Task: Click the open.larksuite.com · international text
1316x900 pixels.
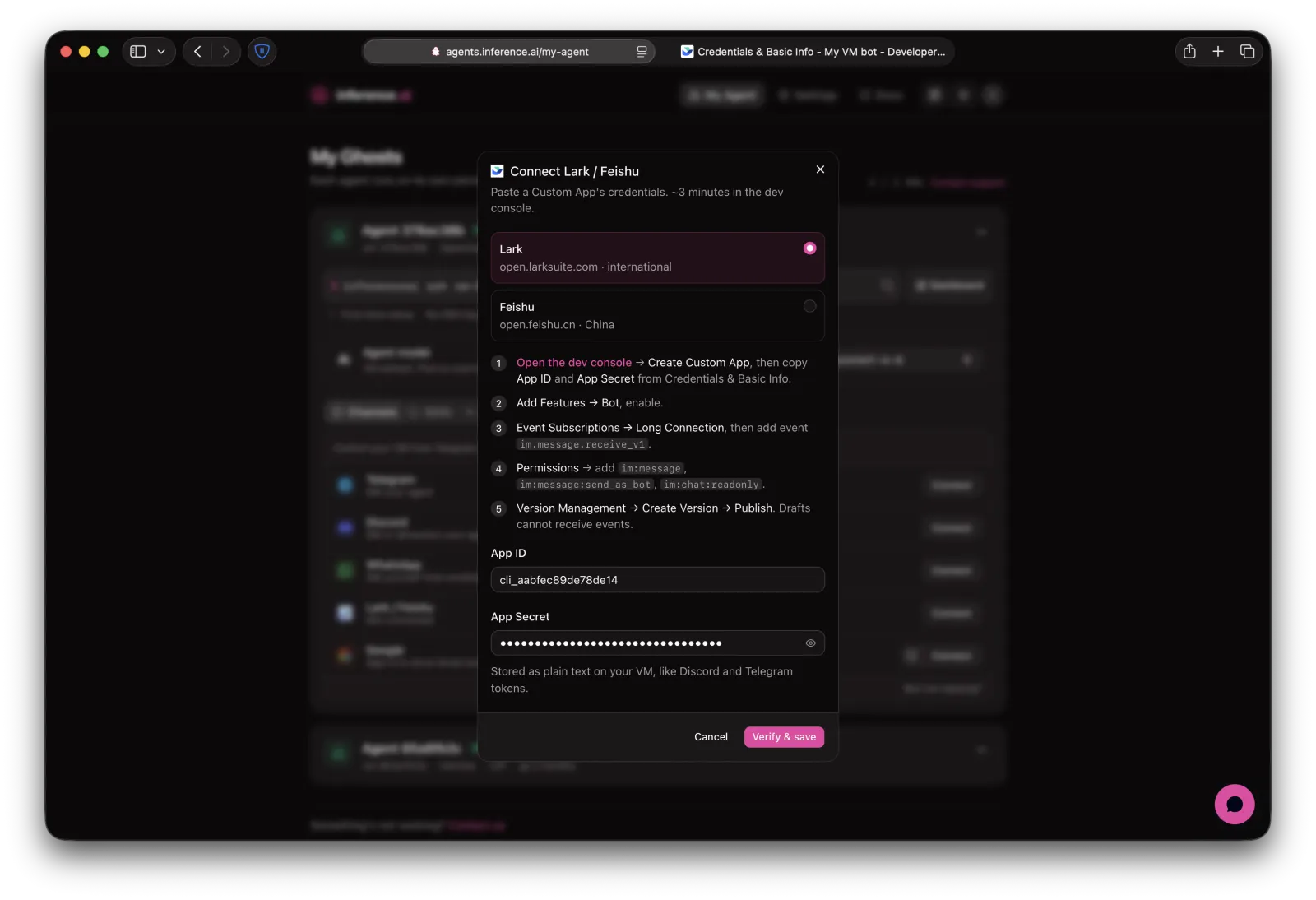Action: click(x=586, y=267)
